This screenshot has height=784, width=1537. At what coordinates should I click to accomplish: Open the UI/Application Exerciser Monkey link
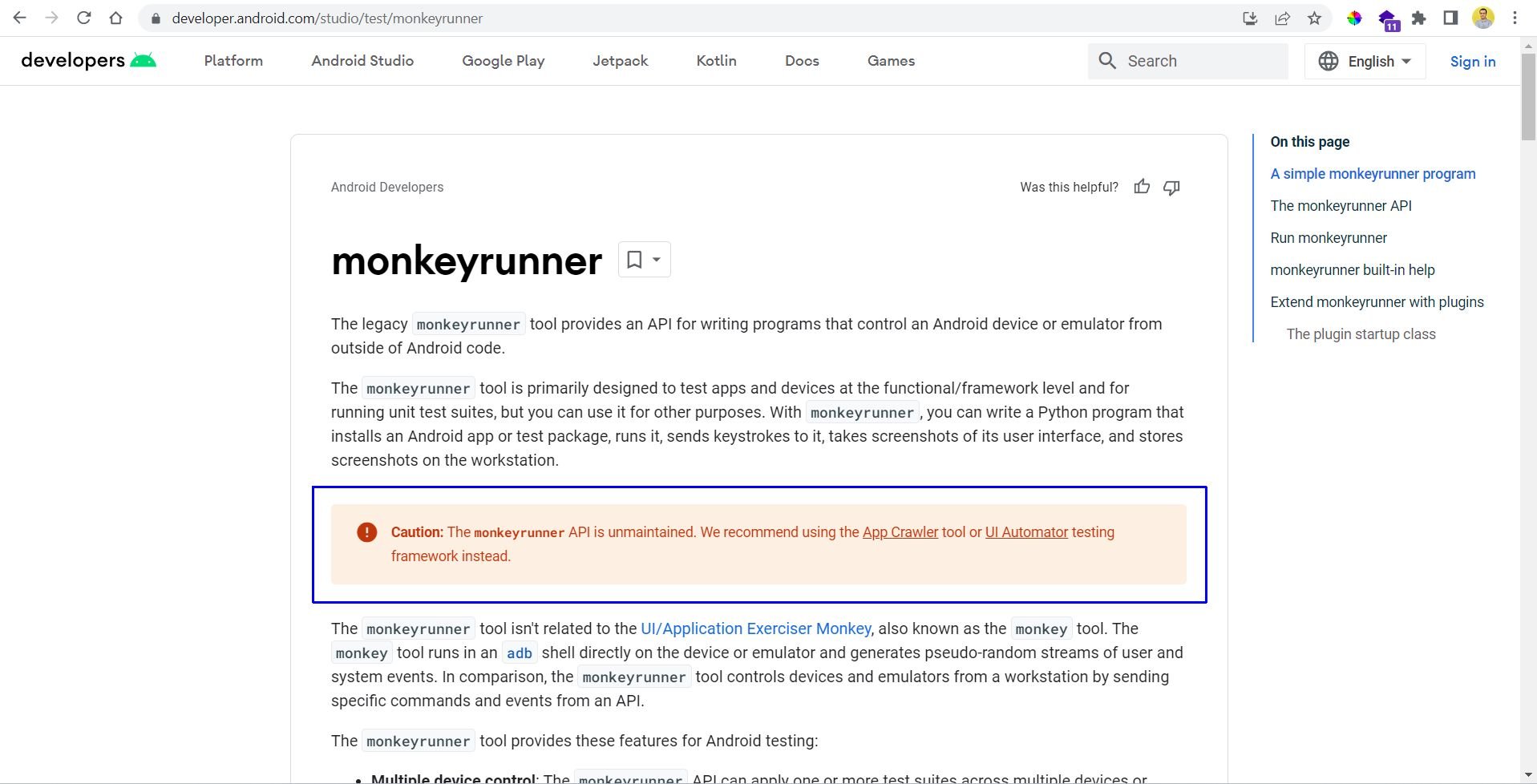(755, 628)
